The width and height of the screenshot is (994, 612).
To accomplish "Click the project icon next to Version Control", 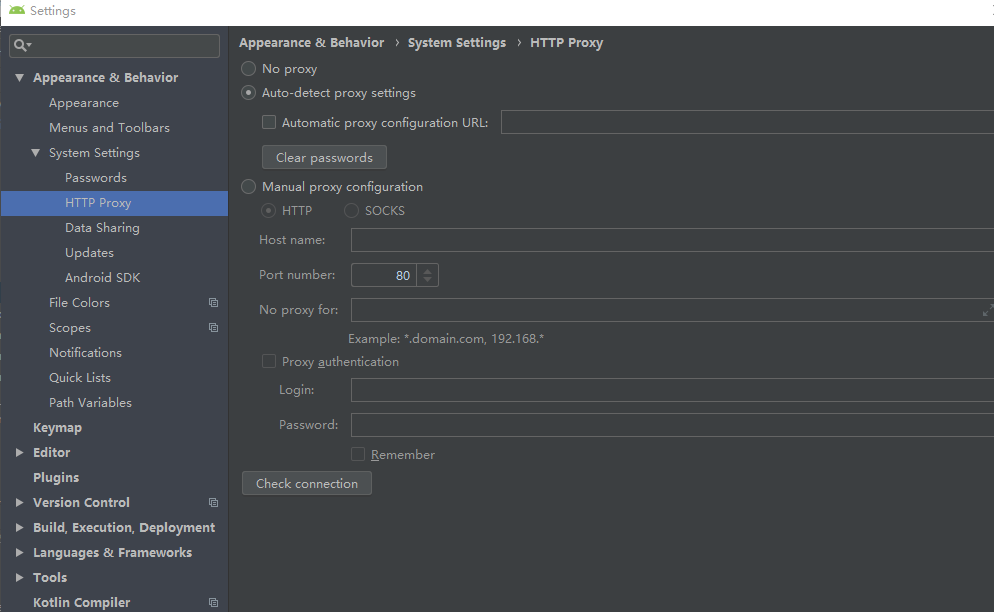I will click(212, 502).
